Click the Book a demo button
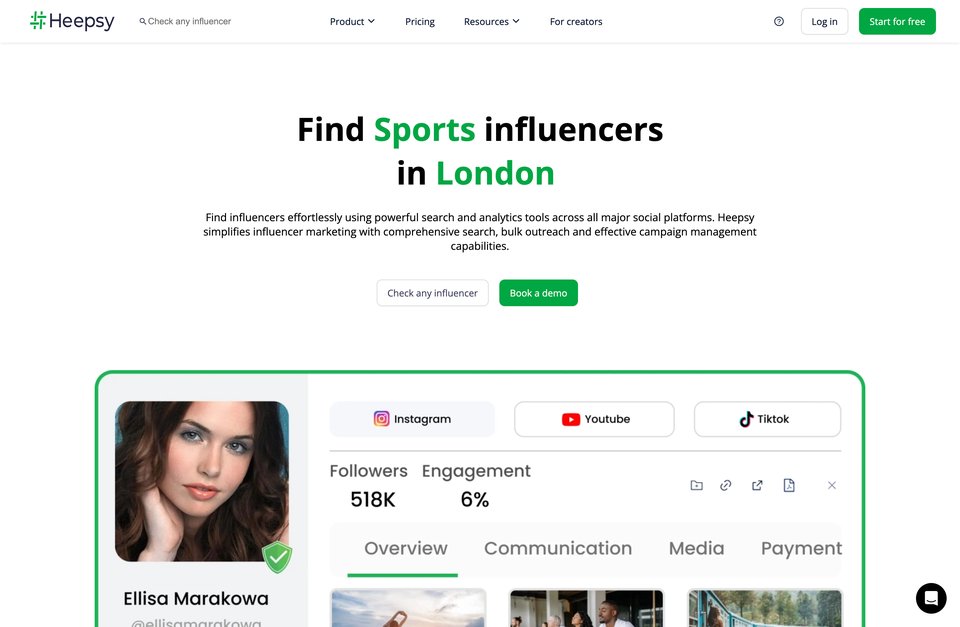The image size is (960, 627). click(538, 293)
